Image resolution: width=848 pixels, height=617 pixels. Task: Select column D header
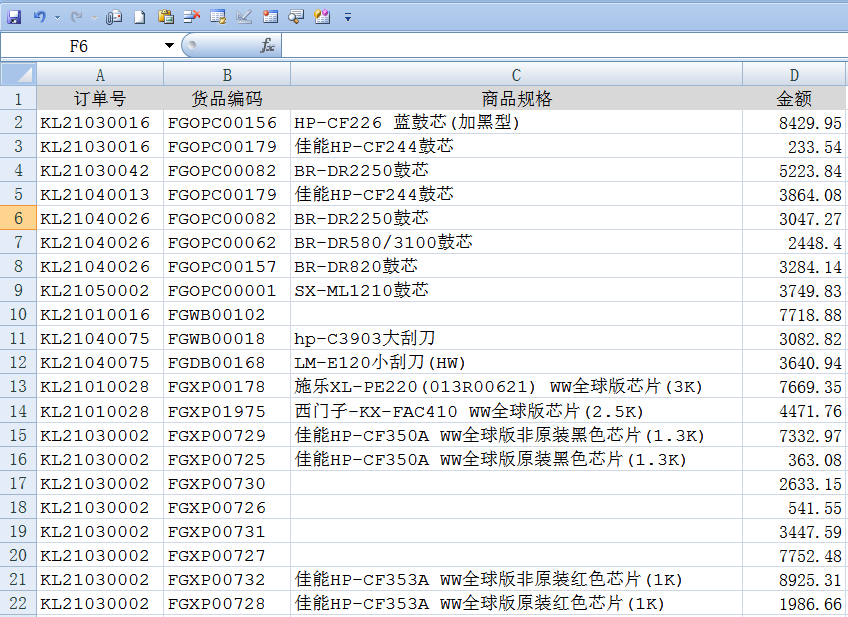click(x=794, y=75)
